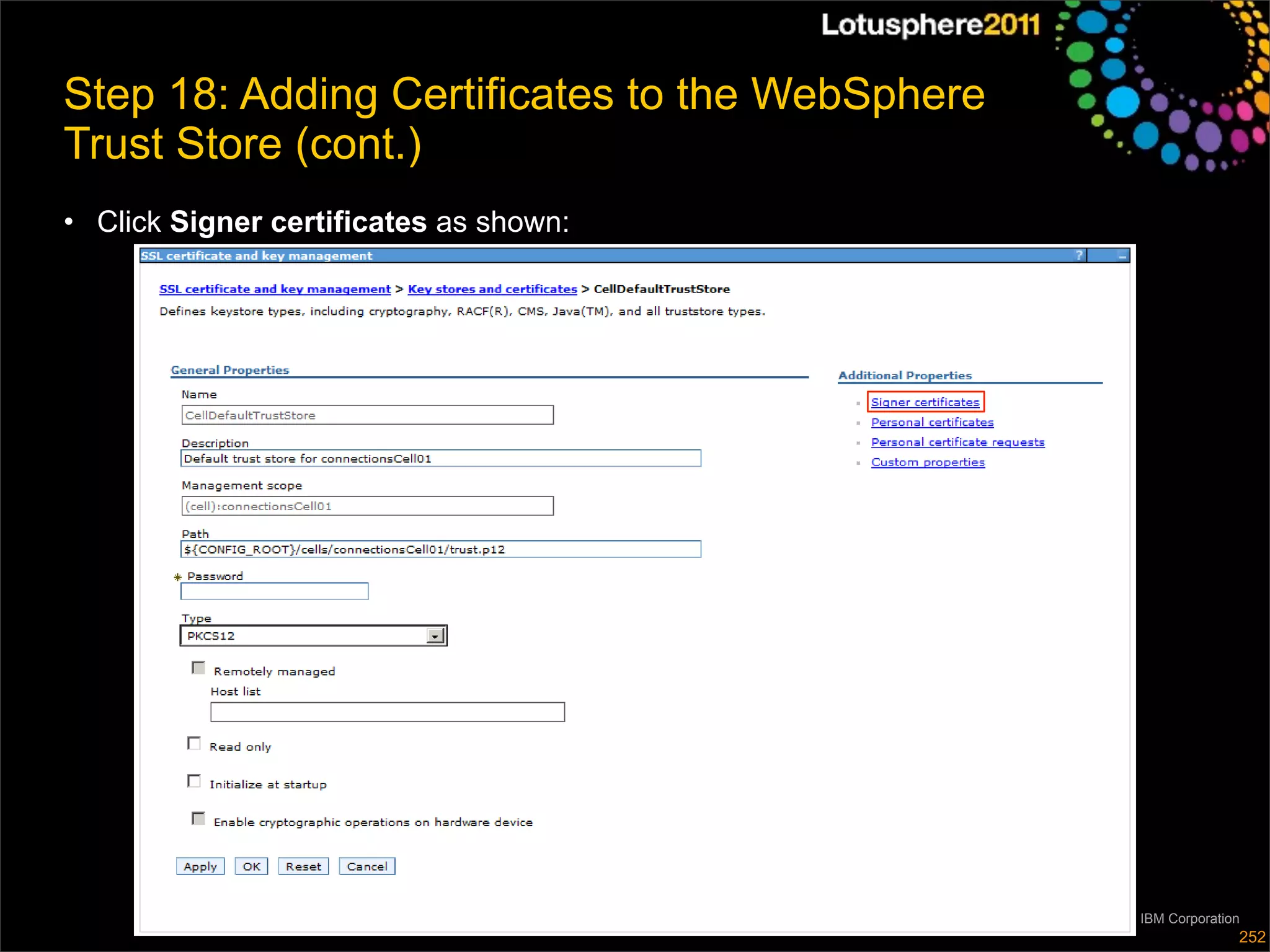Screen dimensions: 1270x952
Task: Check Initialize at startup
Action: (x=194, y=781)
